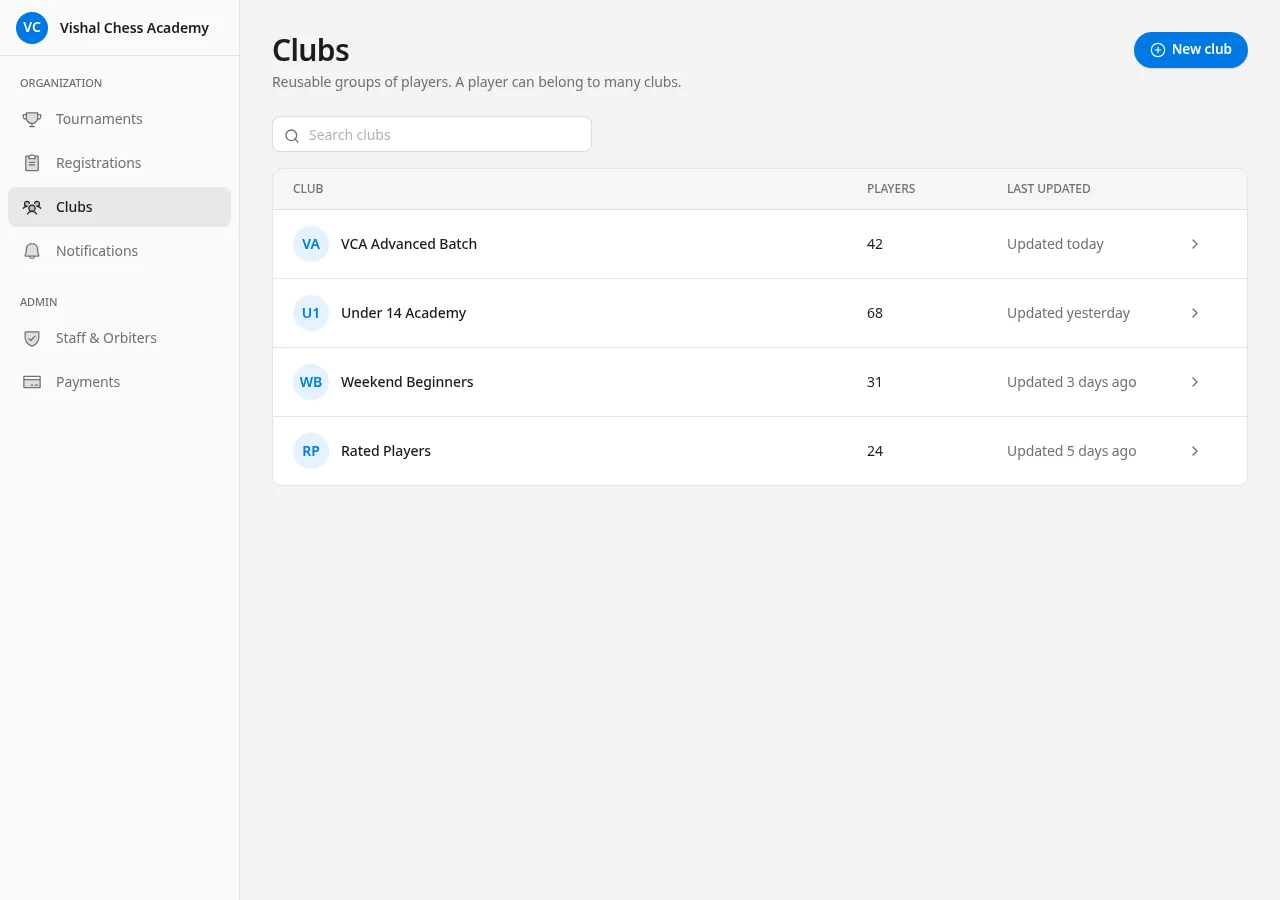Click the Clubs people icon in sidebar
The image size is (1280, 900).
[32, 207]
